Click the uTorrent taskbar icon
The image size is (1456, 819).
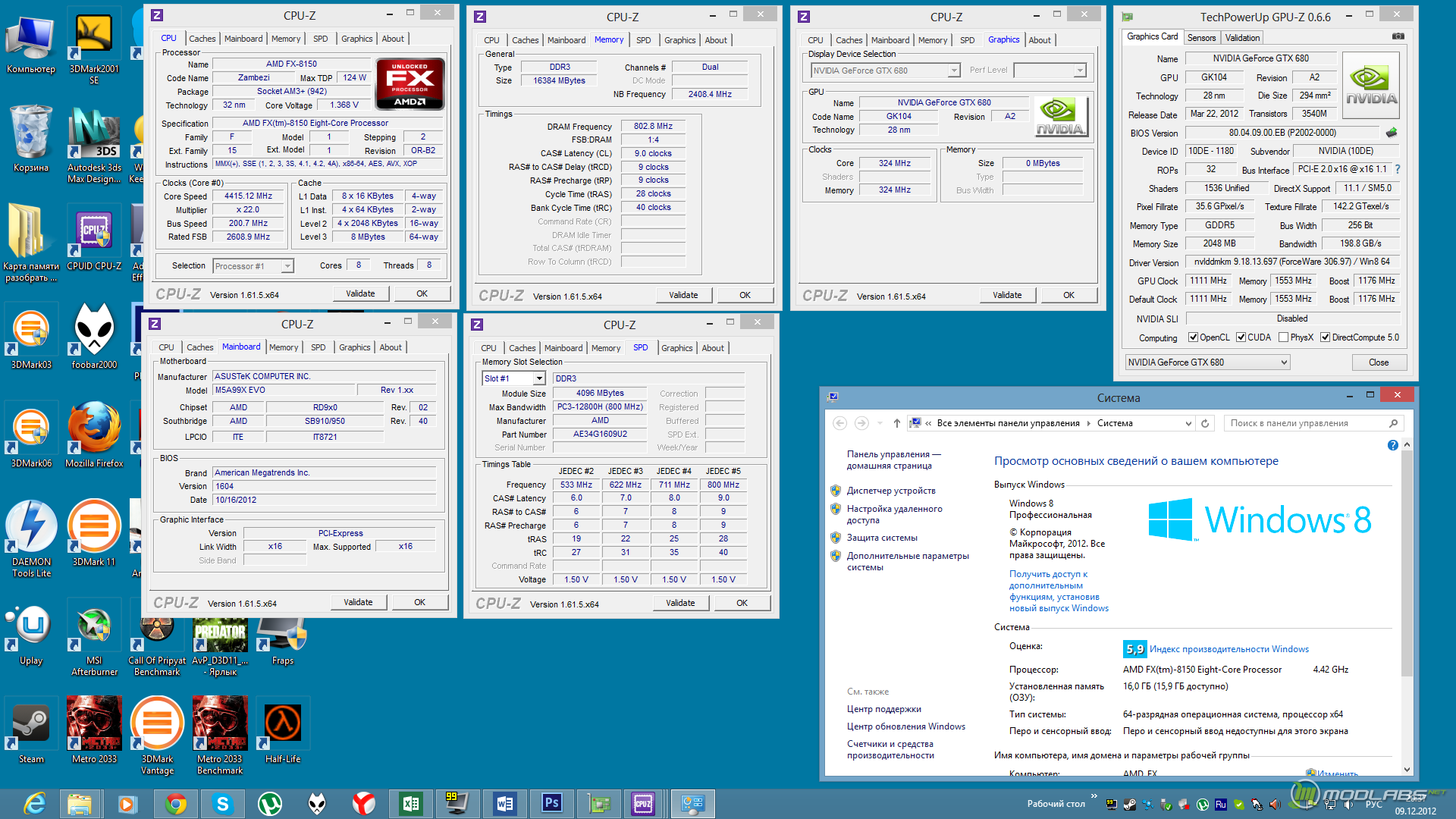tap(269, 803)
